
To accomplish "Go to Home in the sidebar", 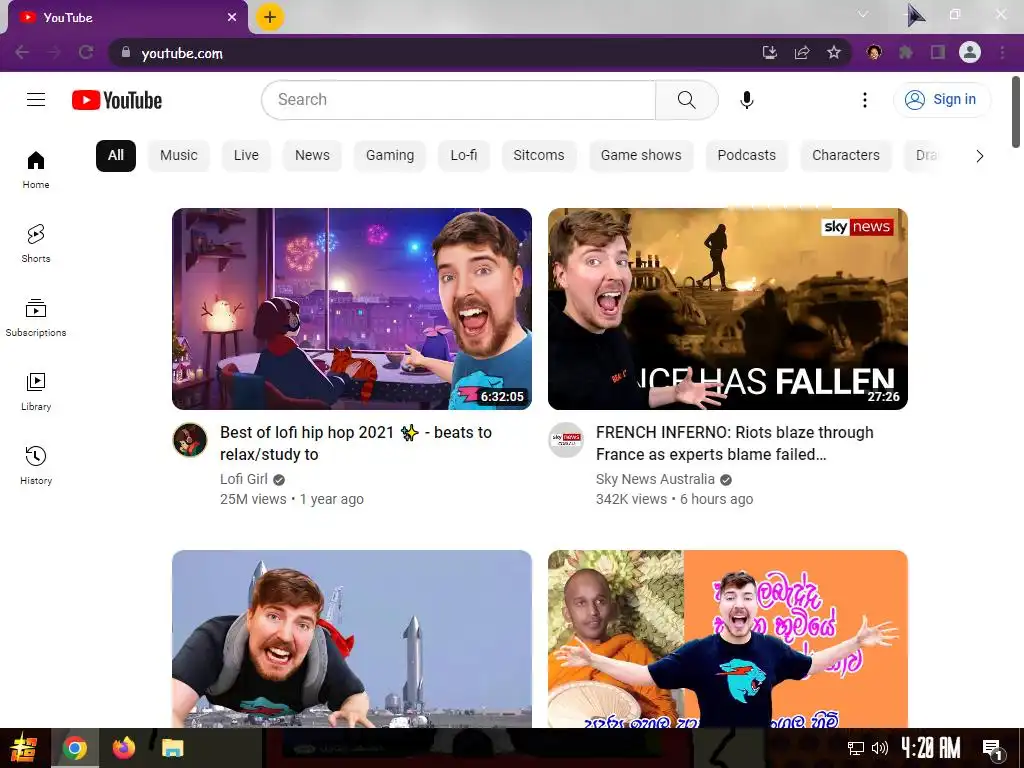I will 36,170.
